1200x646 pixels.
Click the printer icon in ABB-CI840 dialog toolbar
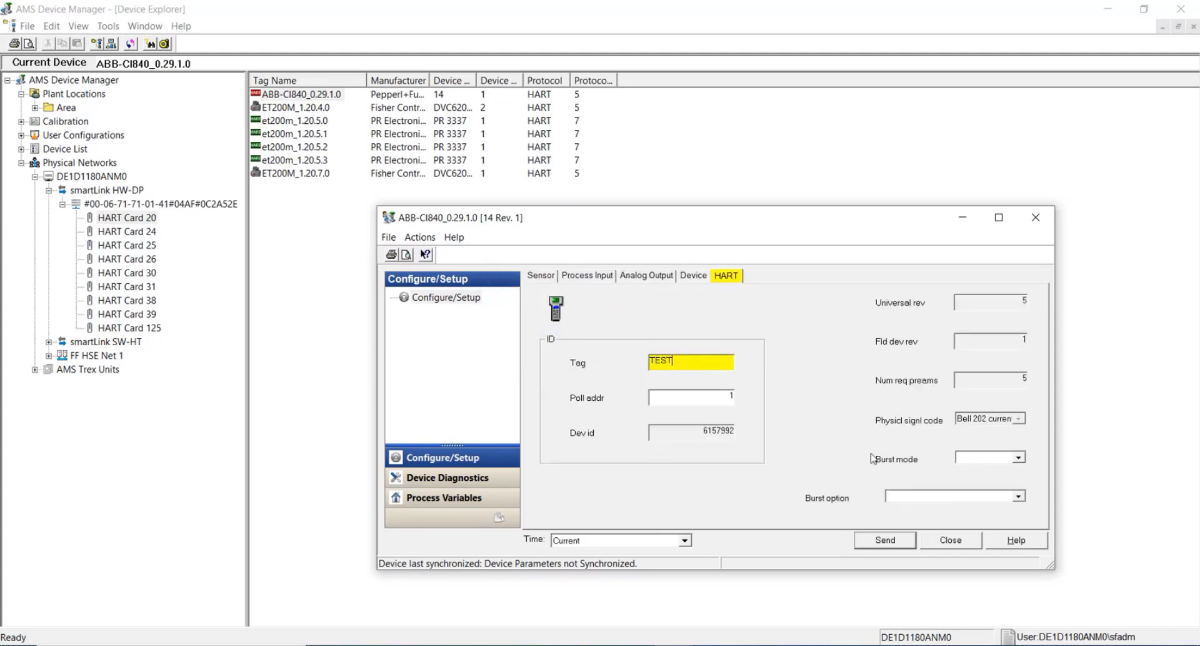[391, 255]
